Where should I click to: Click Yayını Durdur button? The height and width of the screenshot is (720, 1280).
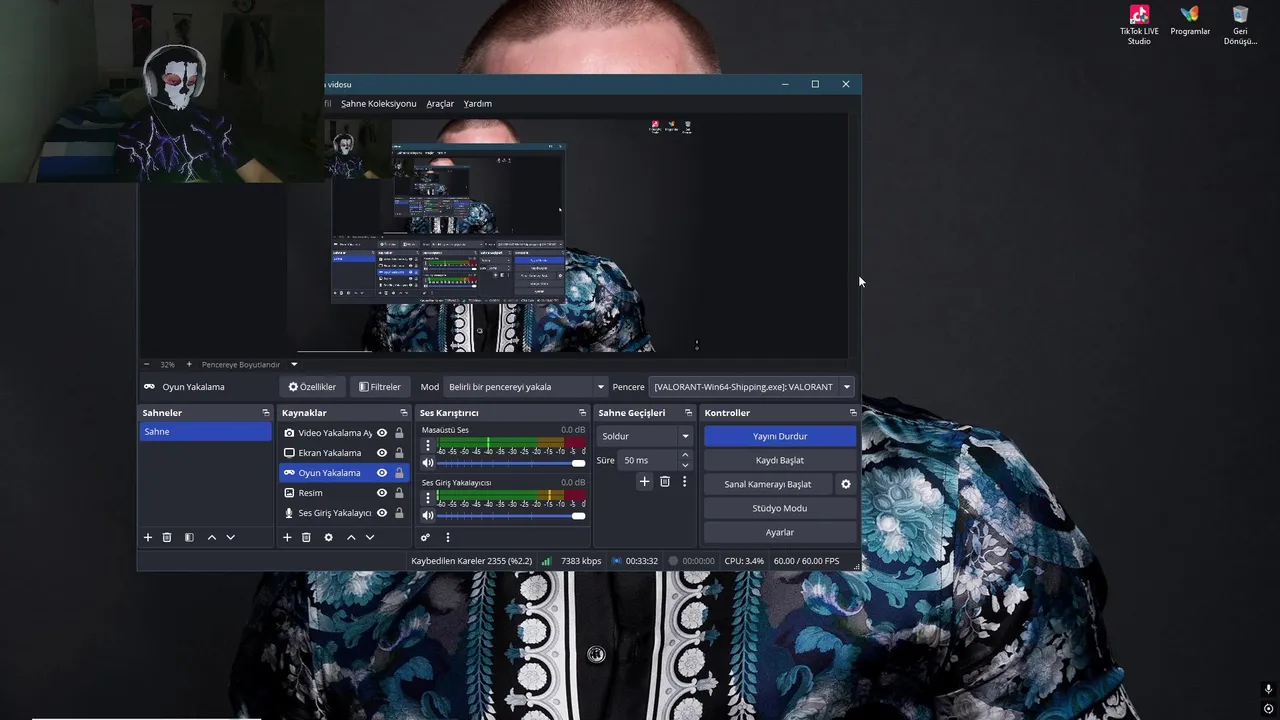[780, 436]
